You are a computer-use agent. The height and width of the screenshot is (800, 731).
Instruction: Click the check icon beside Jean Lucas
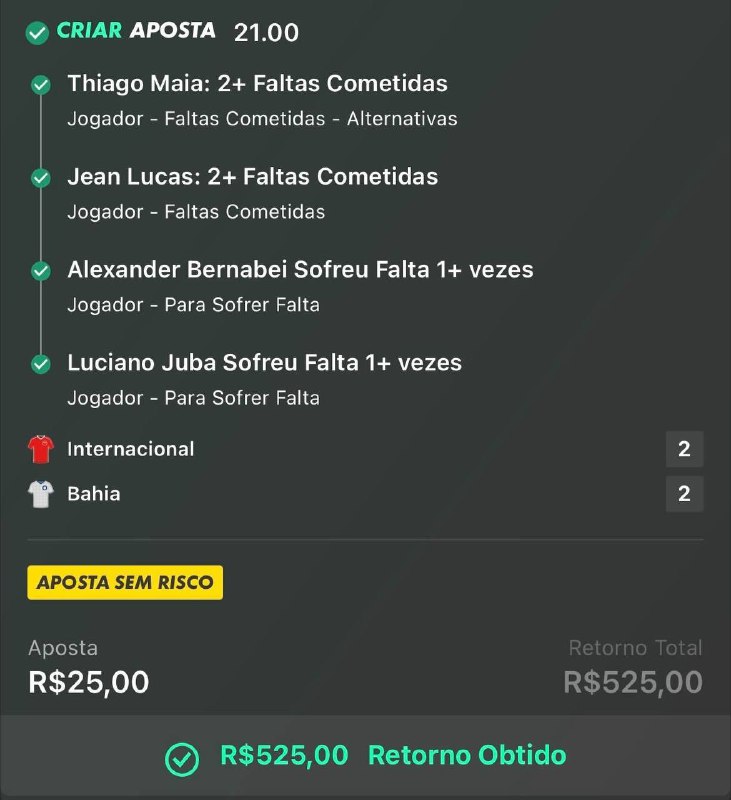point(41,178)
